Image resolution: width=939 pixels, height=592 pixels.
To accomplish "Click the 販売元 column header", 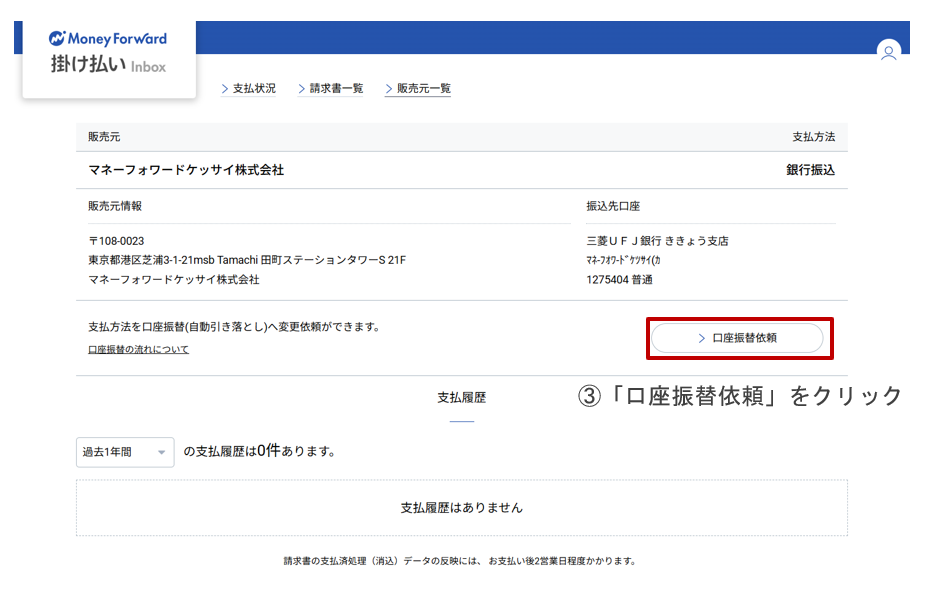I will [104, 136].
